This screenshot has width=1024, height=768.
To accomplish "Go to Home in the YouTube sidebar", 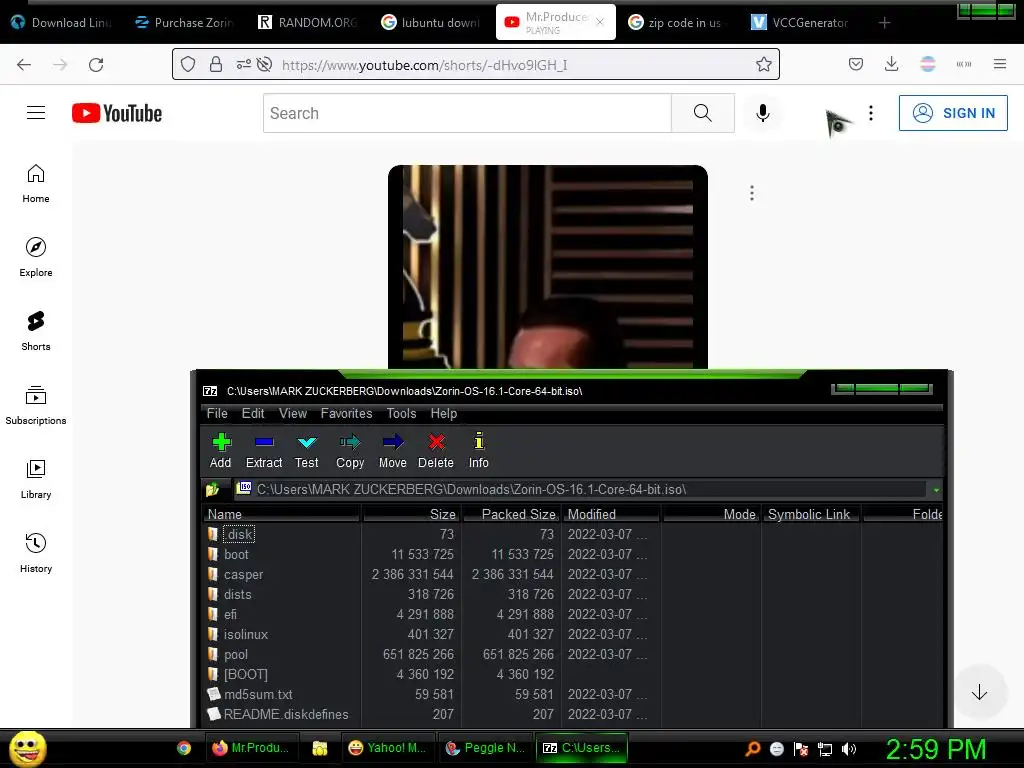I will [36, 184].
